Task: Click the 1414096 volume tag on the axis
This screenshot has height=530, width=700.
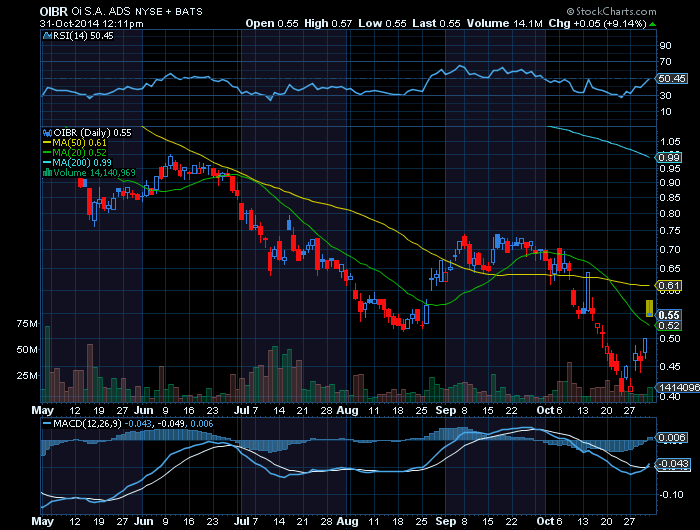Action: click(677, 388)
